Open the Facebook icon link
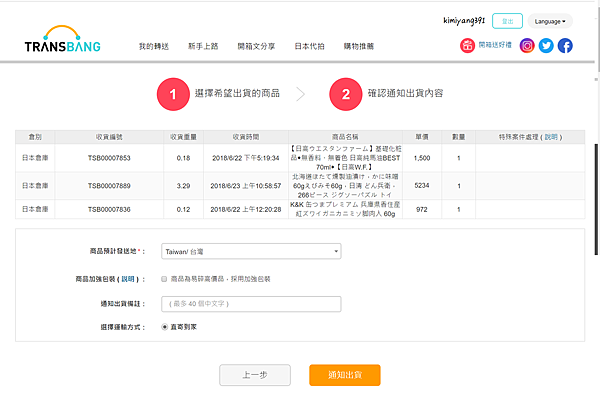This screenshot has height=405, width=600. pyautogui.click(x=565, y=45)
